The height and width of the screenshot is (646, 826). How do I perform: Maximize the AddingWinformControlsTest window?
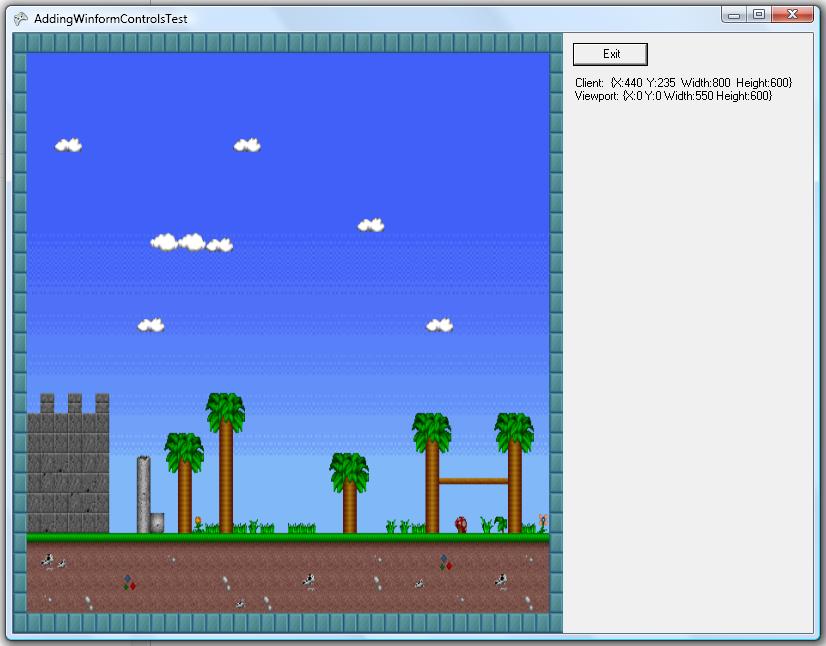759,15
